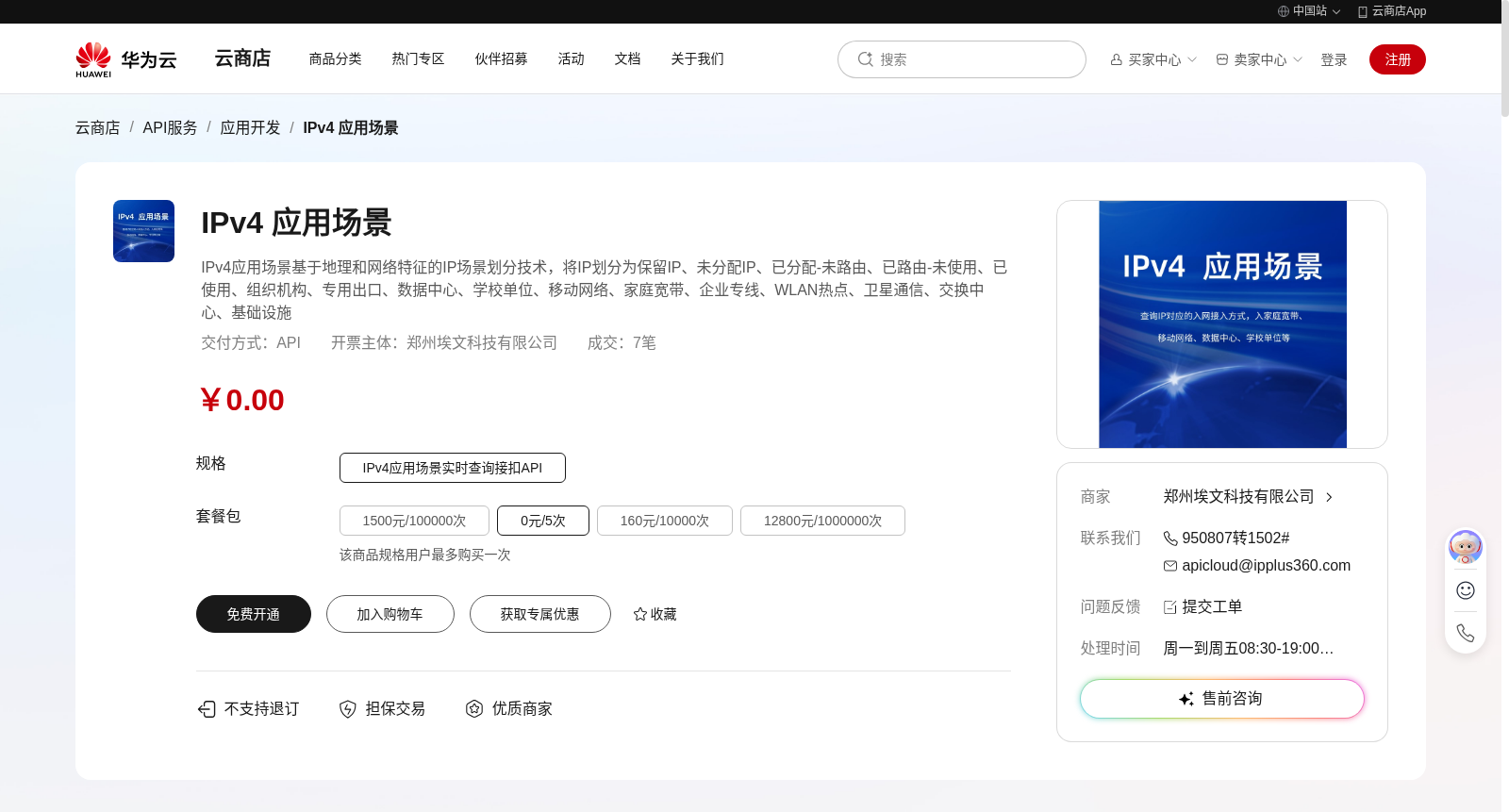This screenshot has height=812, width=1509.
Task: Select the 1500元/100000次 package
Action: (x=414, y=521)
